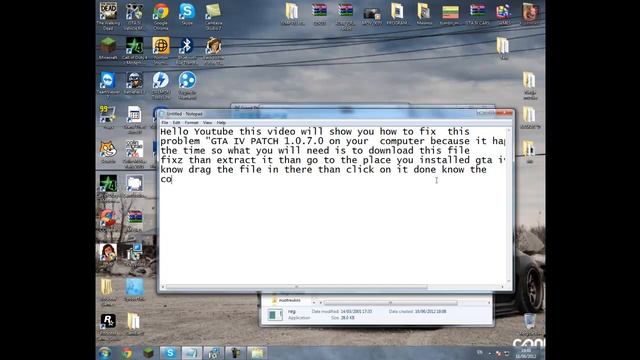Open the Google Chrome desktop shortcut
Screen dimensions: 640x360
pos(160,16)
